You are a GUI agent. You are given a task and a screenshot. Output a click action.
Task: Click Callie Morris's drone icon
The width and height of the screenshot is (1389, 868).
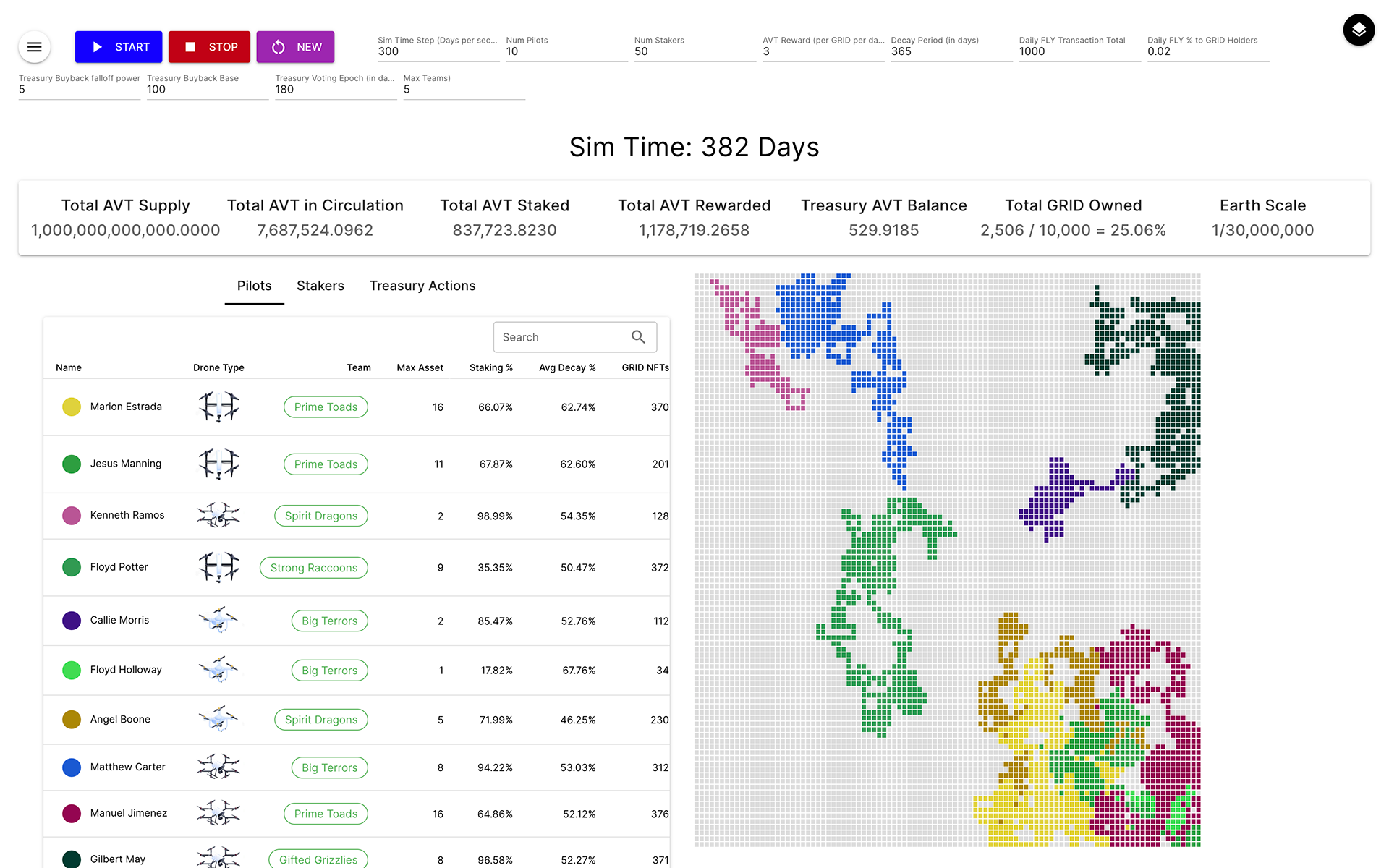tap(218, 620)
